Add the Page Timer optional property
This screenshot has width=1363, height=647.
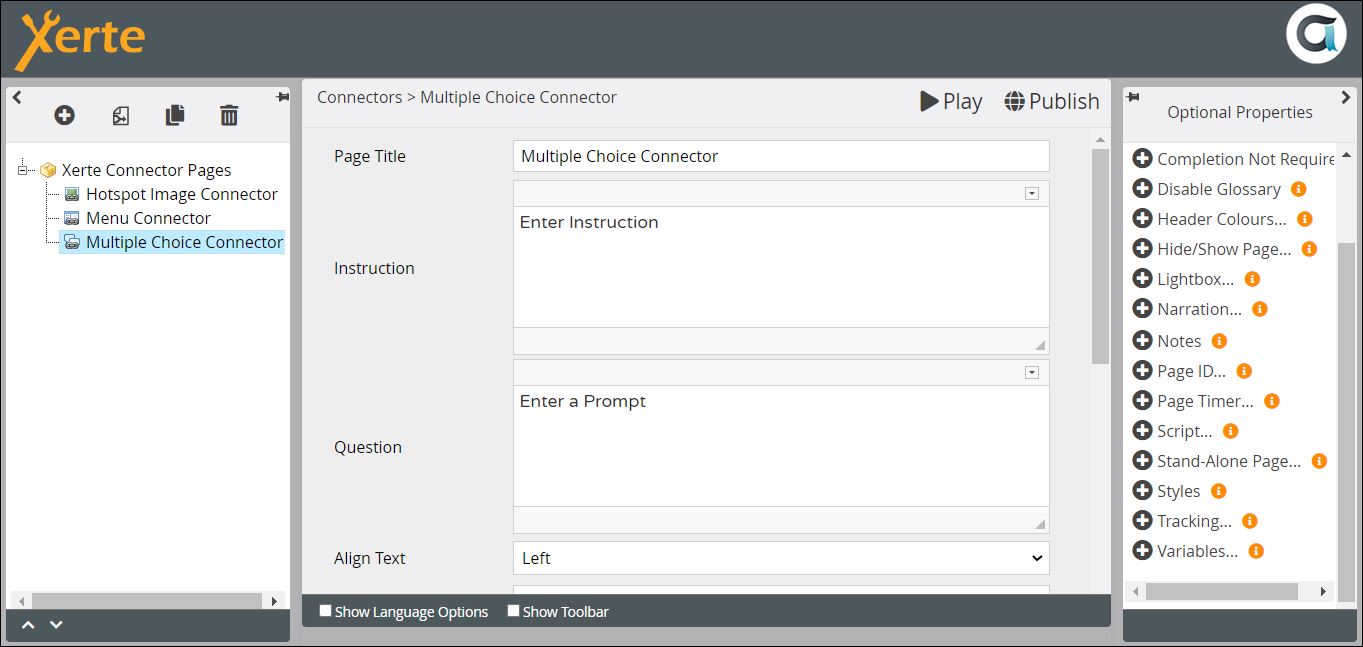[1142, 400]
